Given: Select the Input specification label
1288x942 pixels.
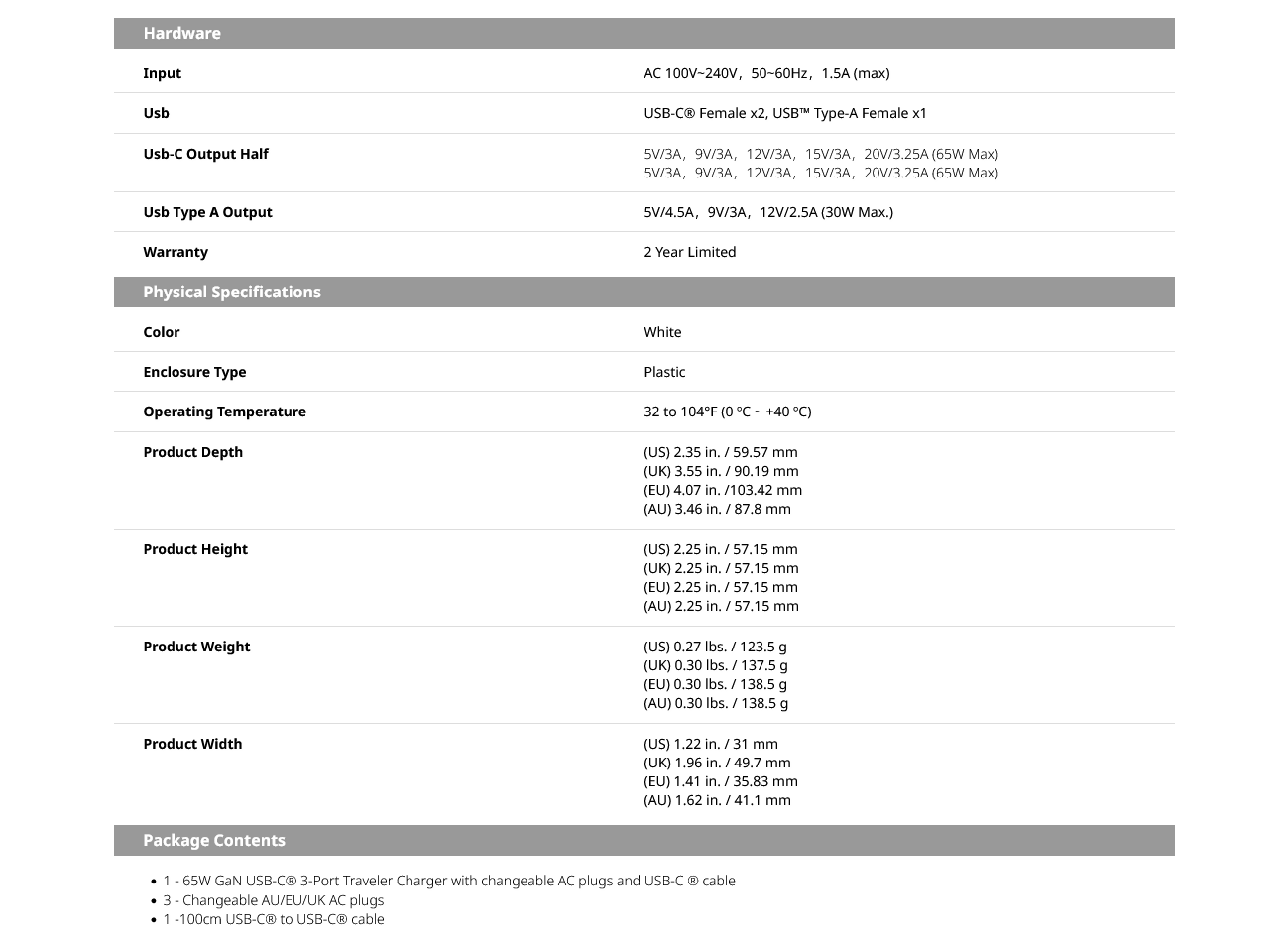Looking at the screenshot, I should tap(162, 73).
